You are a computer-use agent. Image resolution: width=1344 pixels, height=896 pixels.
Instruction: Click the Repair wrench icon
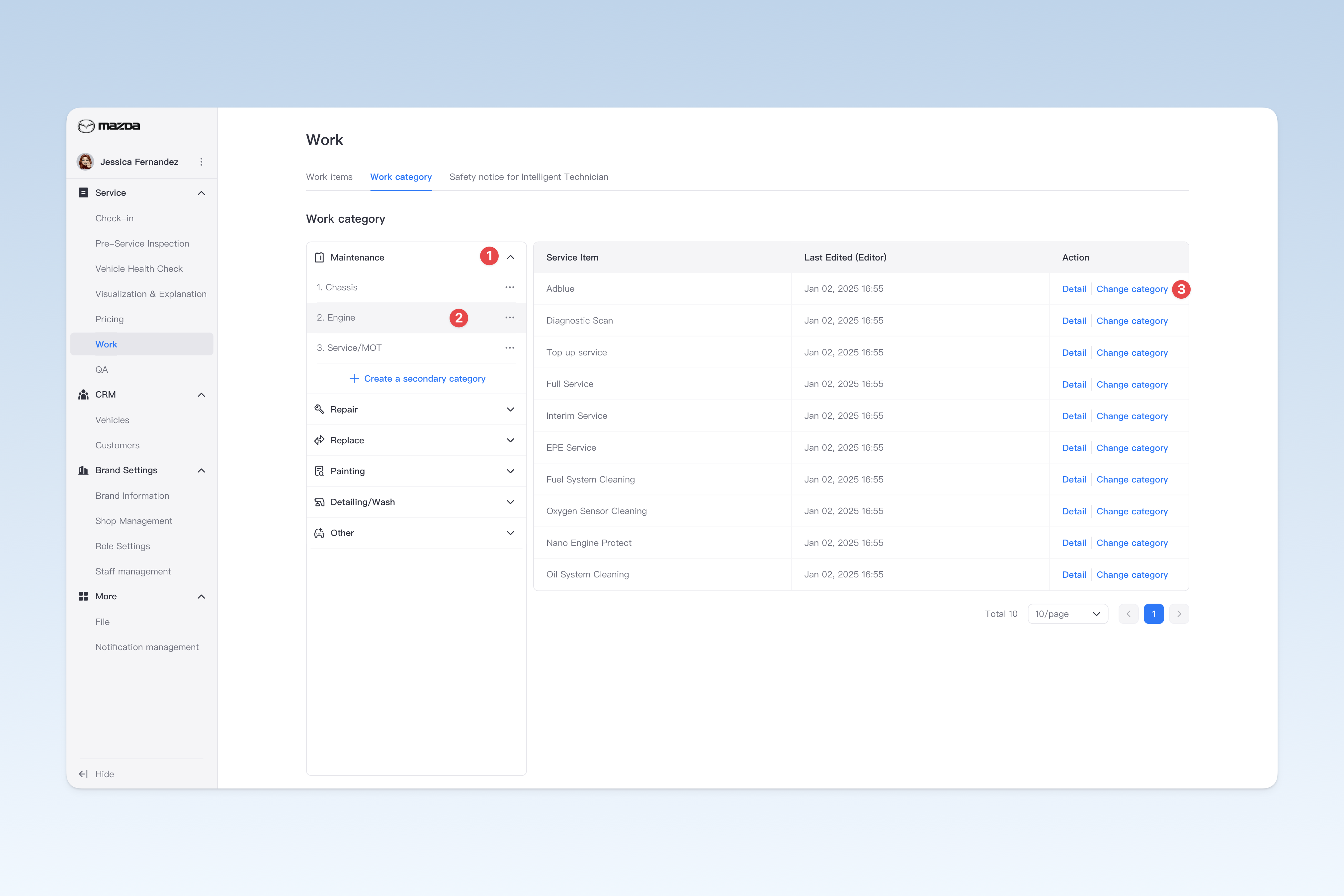pos(319,409)
